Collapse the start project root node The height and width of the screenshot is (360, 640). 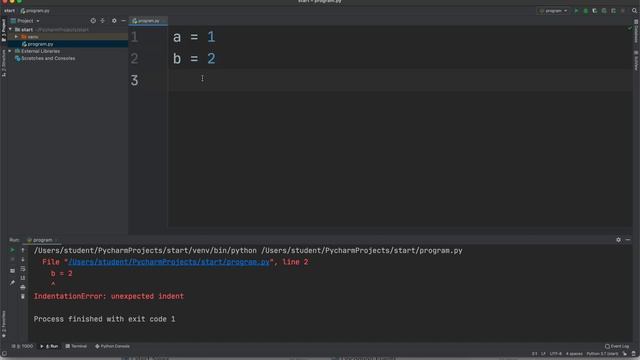coord(10,29)
